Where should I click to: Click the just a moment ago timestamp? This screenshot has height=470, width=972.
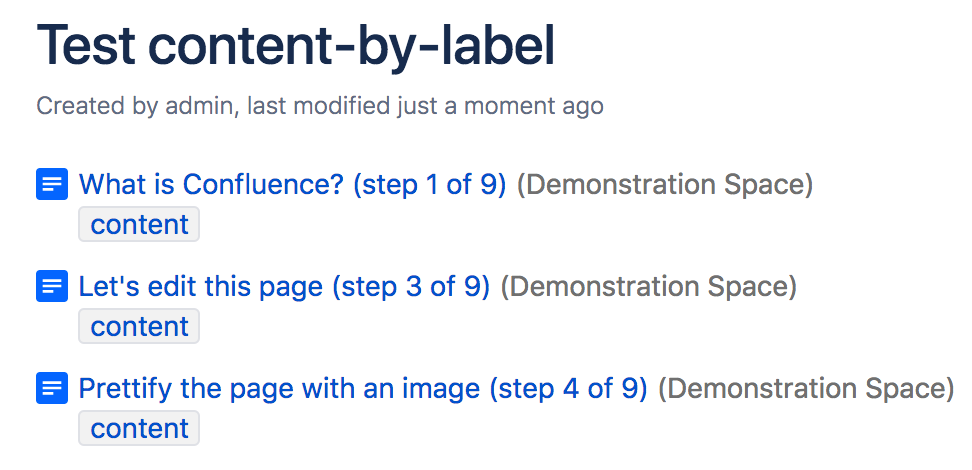(x=500, y=105)
